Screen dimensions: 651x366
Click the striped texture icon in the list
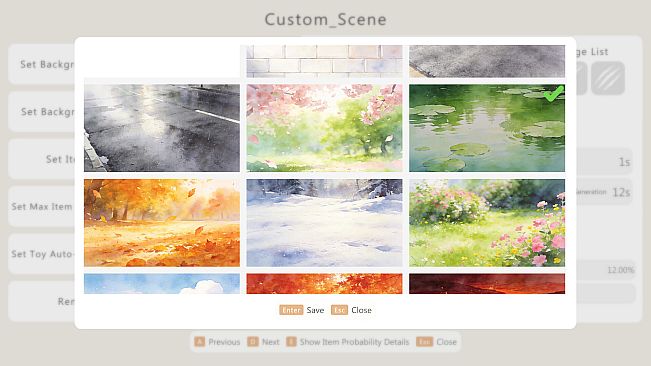click(x=608, y=78)
